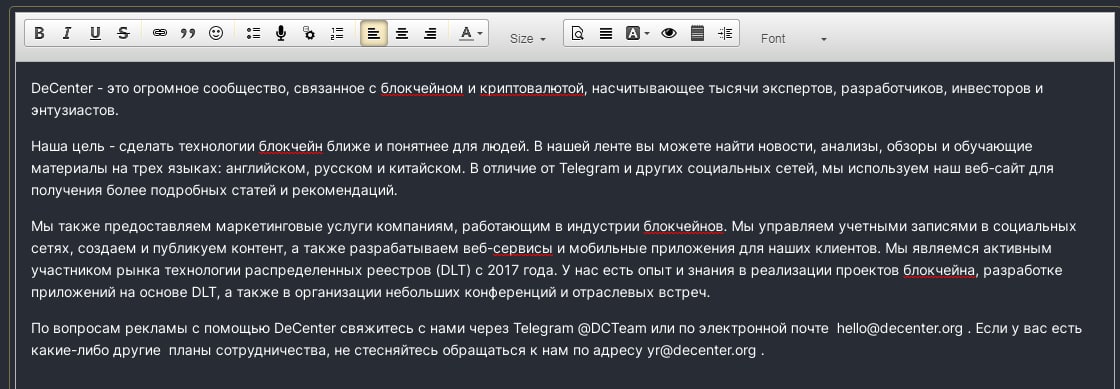Click the @DCTeam Telegram handle

click(612, 328)
